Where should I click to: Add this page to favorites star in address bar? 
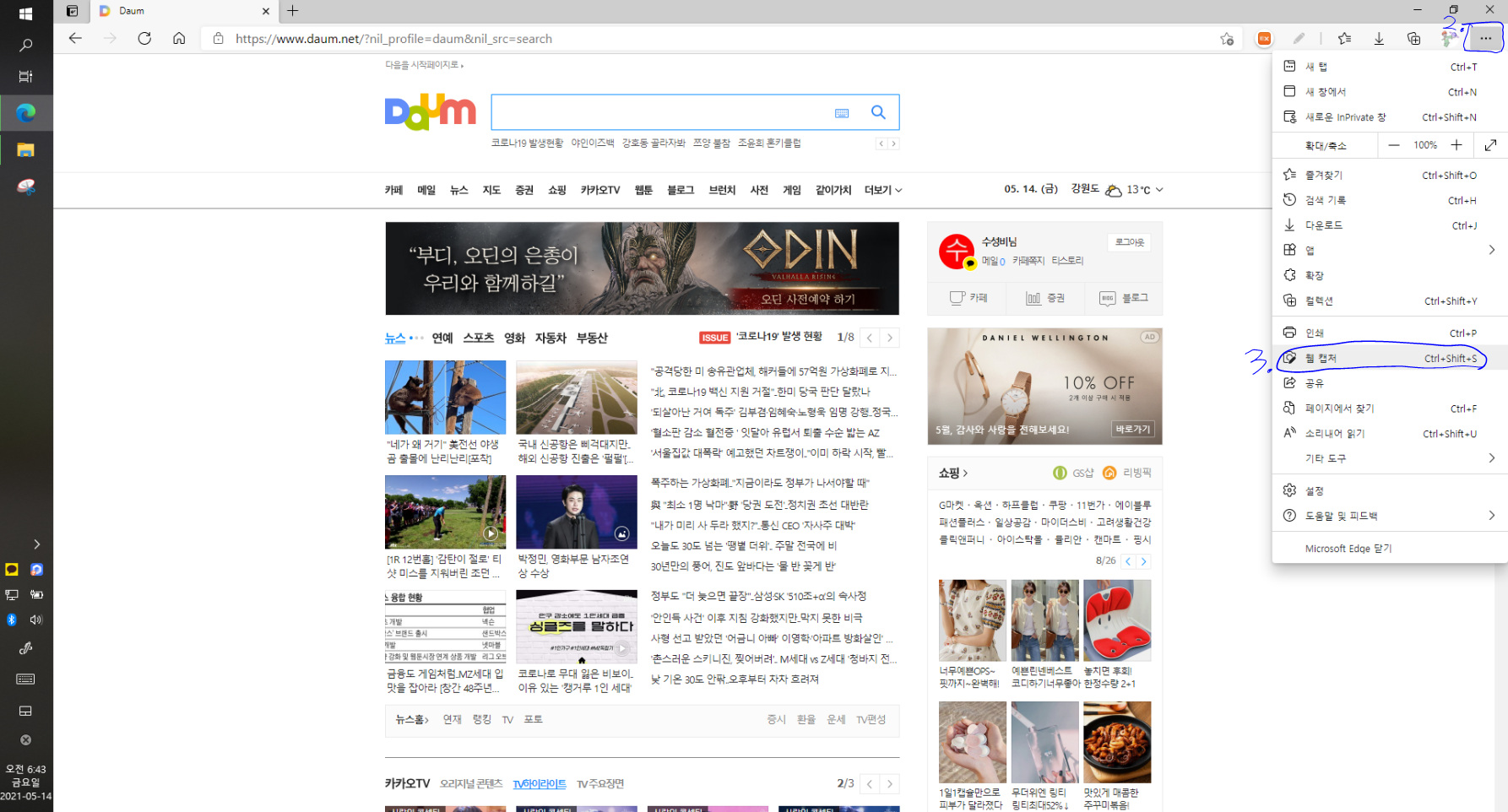click(1227, 39)
